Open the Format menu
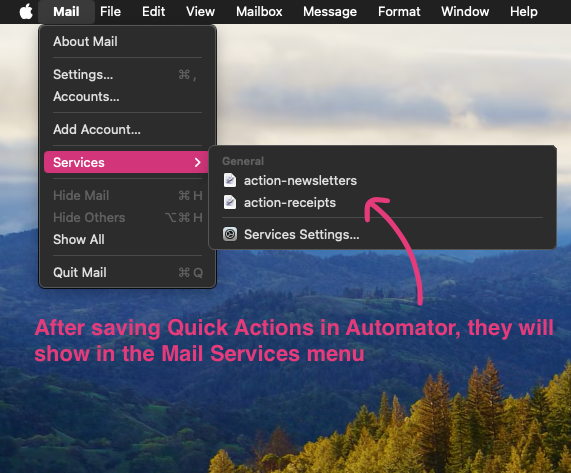Viewport: 571px width, 473px height. pos(399,12)
